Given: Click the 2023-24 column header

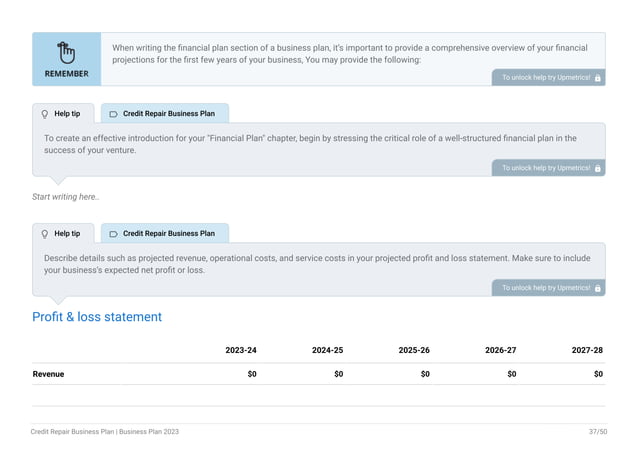Looking at the screenshot, I should click(x=240, y=351).
